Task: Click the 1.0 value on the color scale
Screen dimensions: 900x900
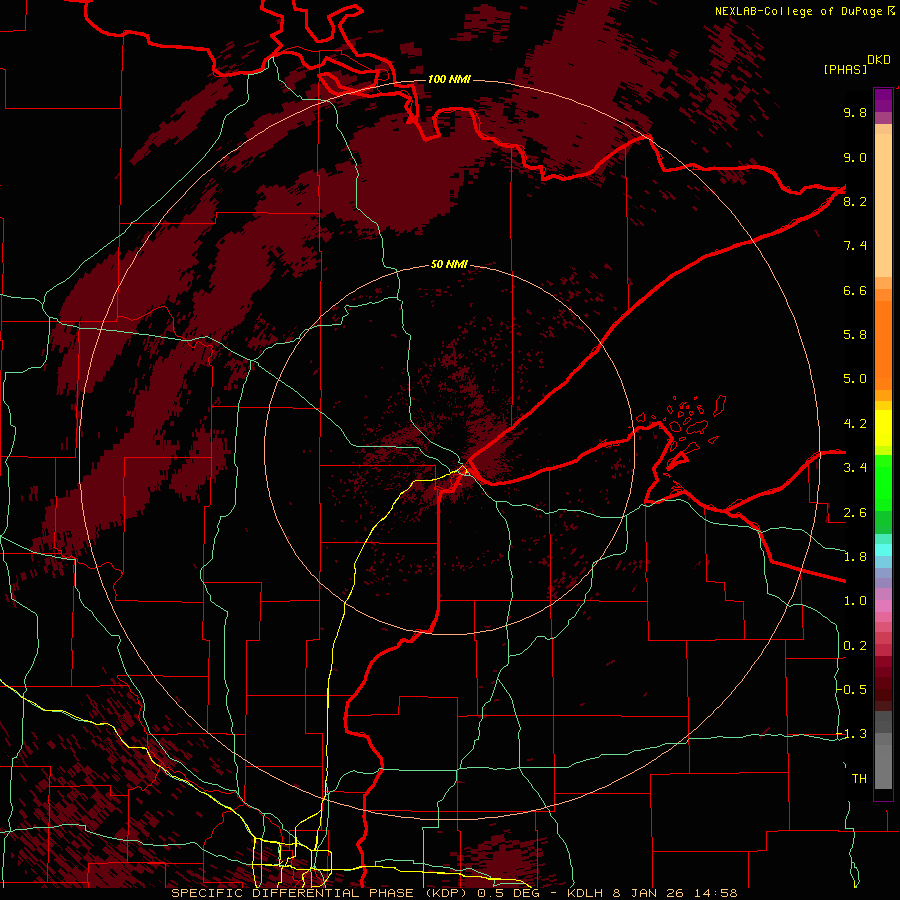Action: tap(855, 601)
